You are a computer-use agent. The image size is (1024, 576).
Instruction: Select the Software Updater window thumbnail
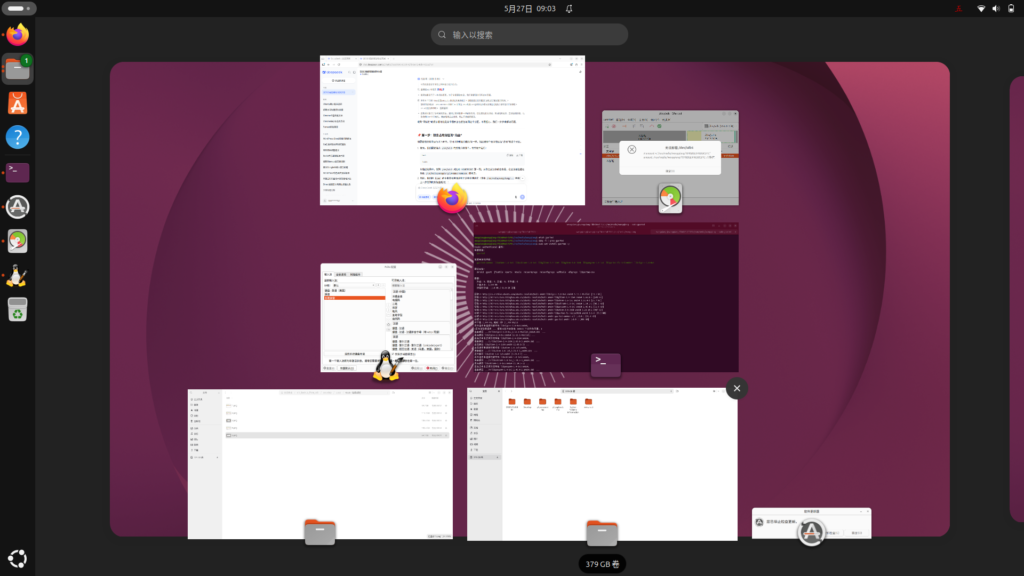click(811, 523)
